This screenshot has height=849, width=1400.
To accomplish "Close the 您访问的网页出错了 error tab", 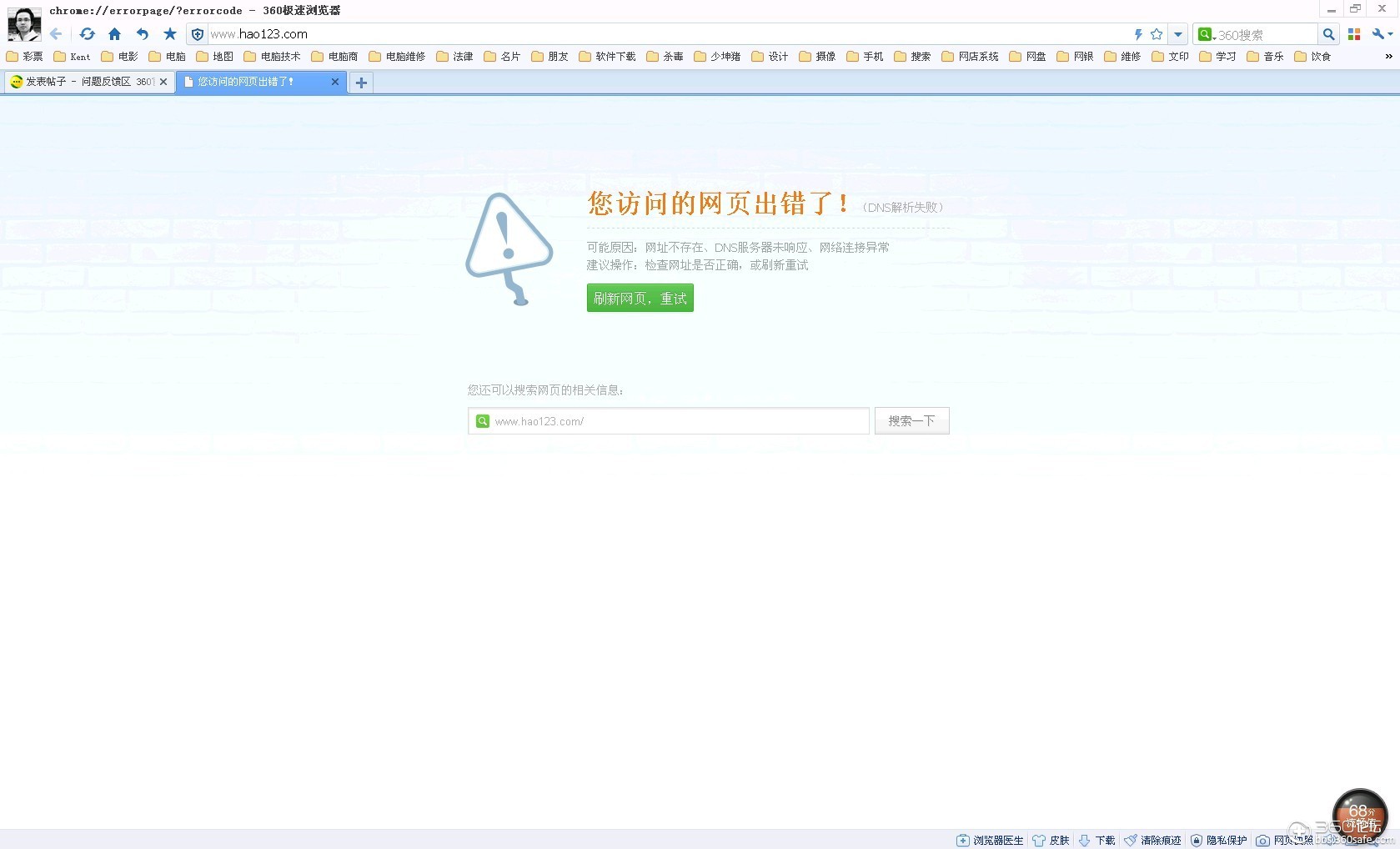I will (335, 82).
